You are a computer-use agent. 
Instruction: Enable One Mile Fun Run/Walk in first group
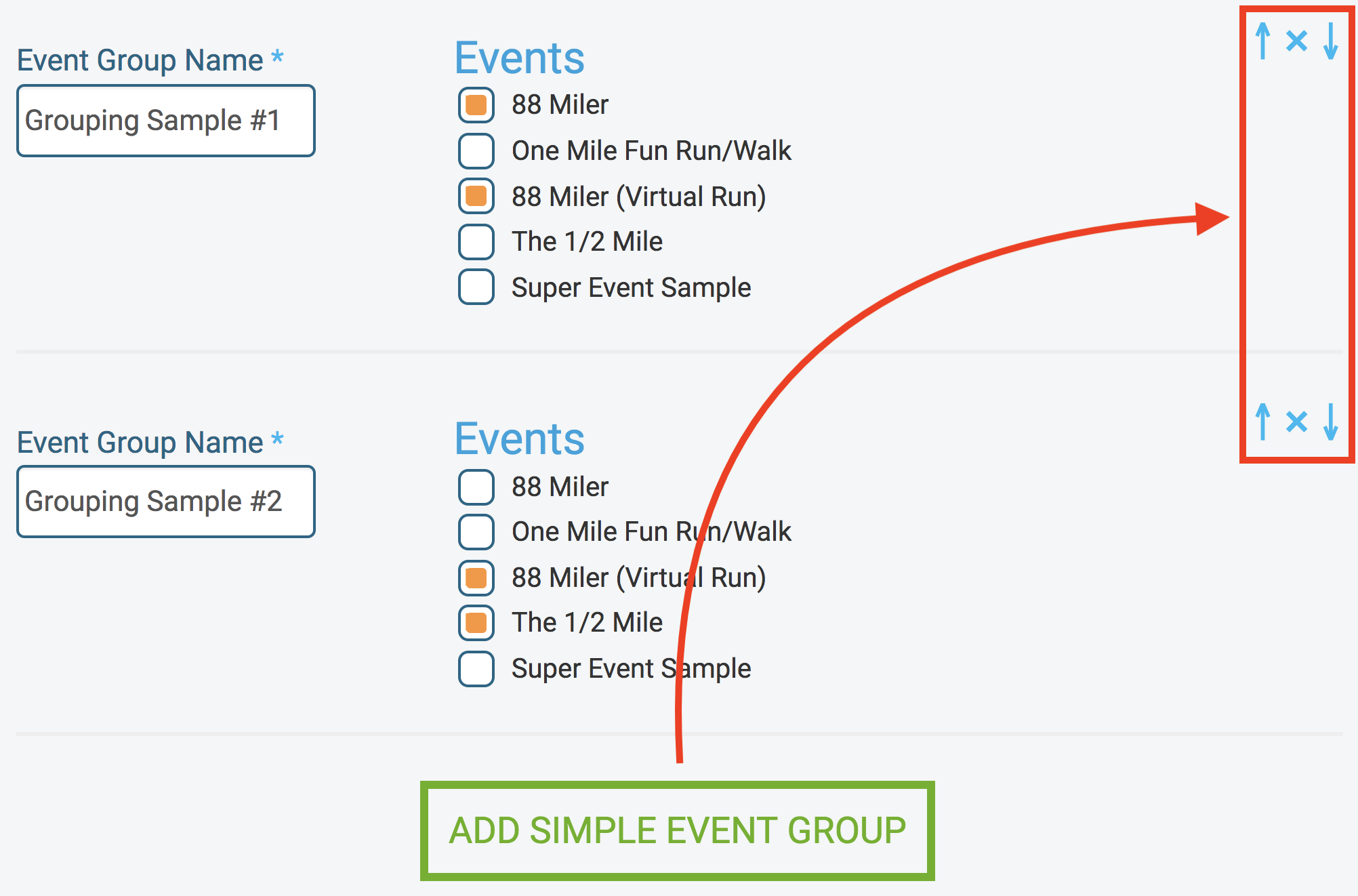(476, 151)
